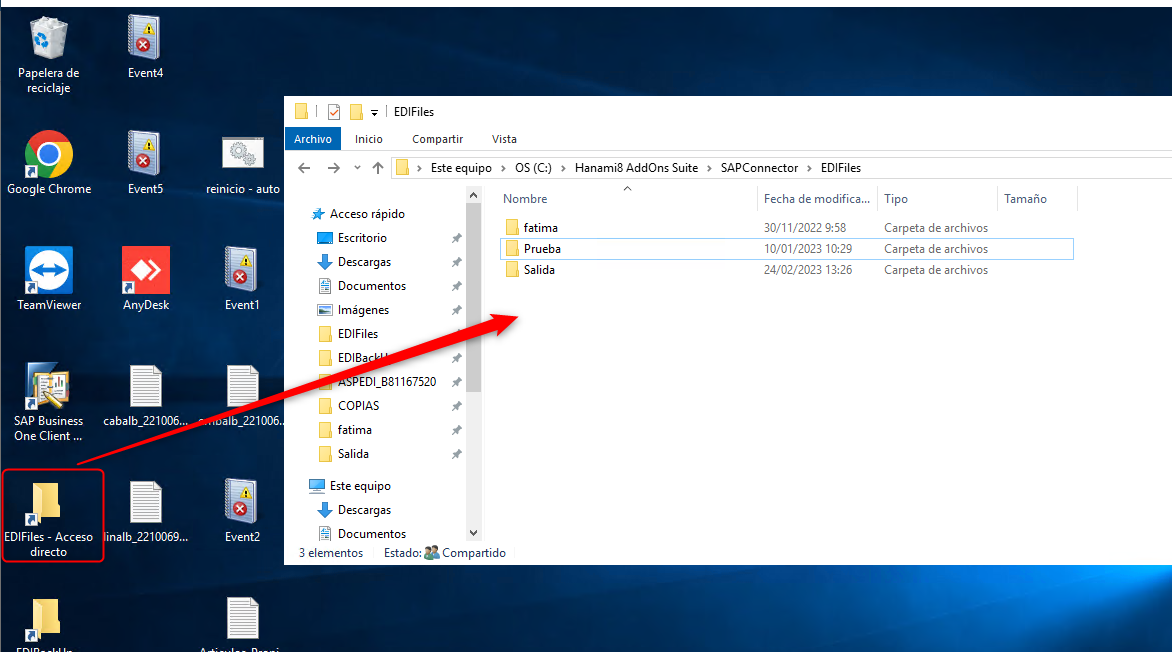Select the linalb_2210069 file on desktop
This screenshot has height=652, width=1172.
146,512
